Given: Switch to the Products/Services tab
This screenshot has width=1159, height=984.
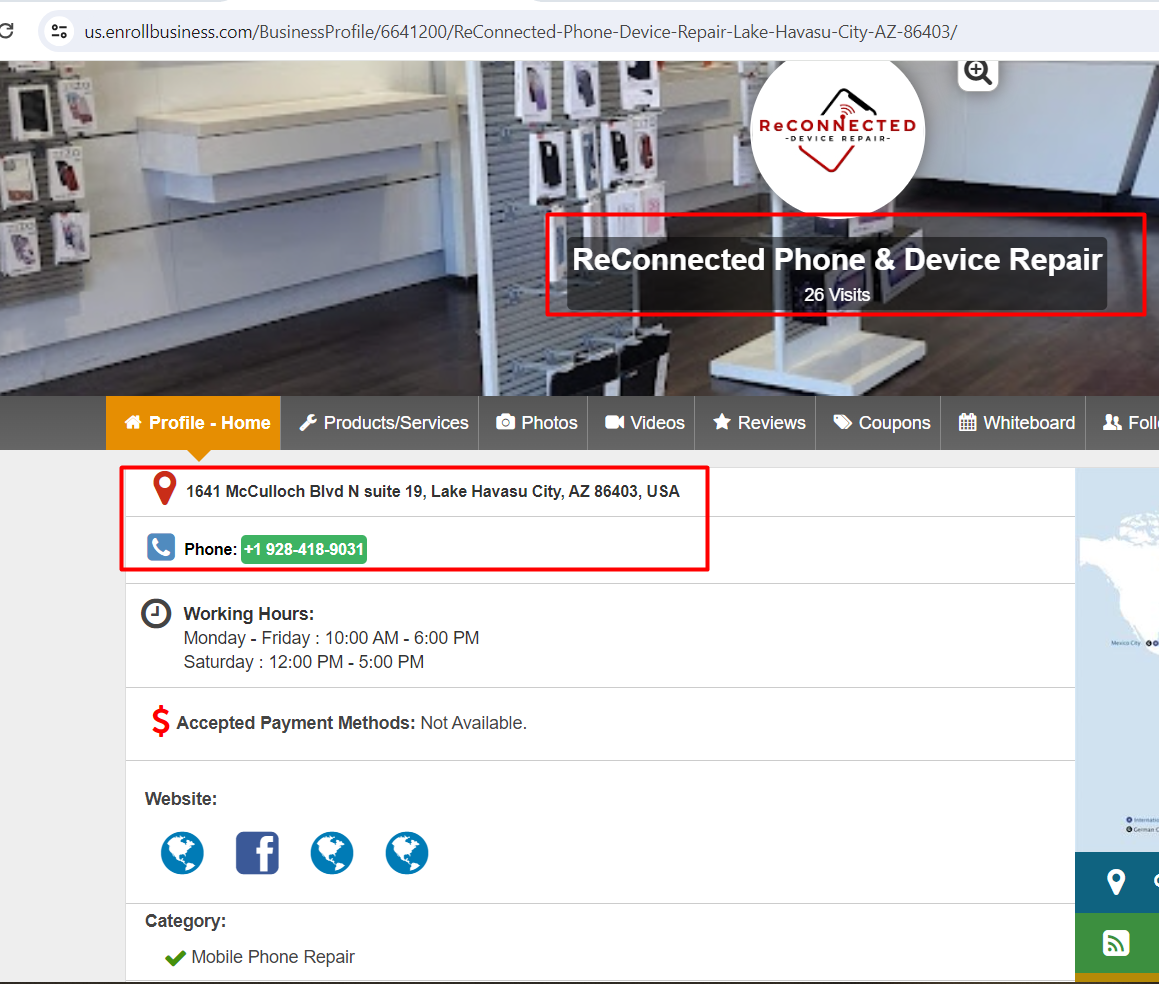Looking at the screenshot, I should point(383,423).
